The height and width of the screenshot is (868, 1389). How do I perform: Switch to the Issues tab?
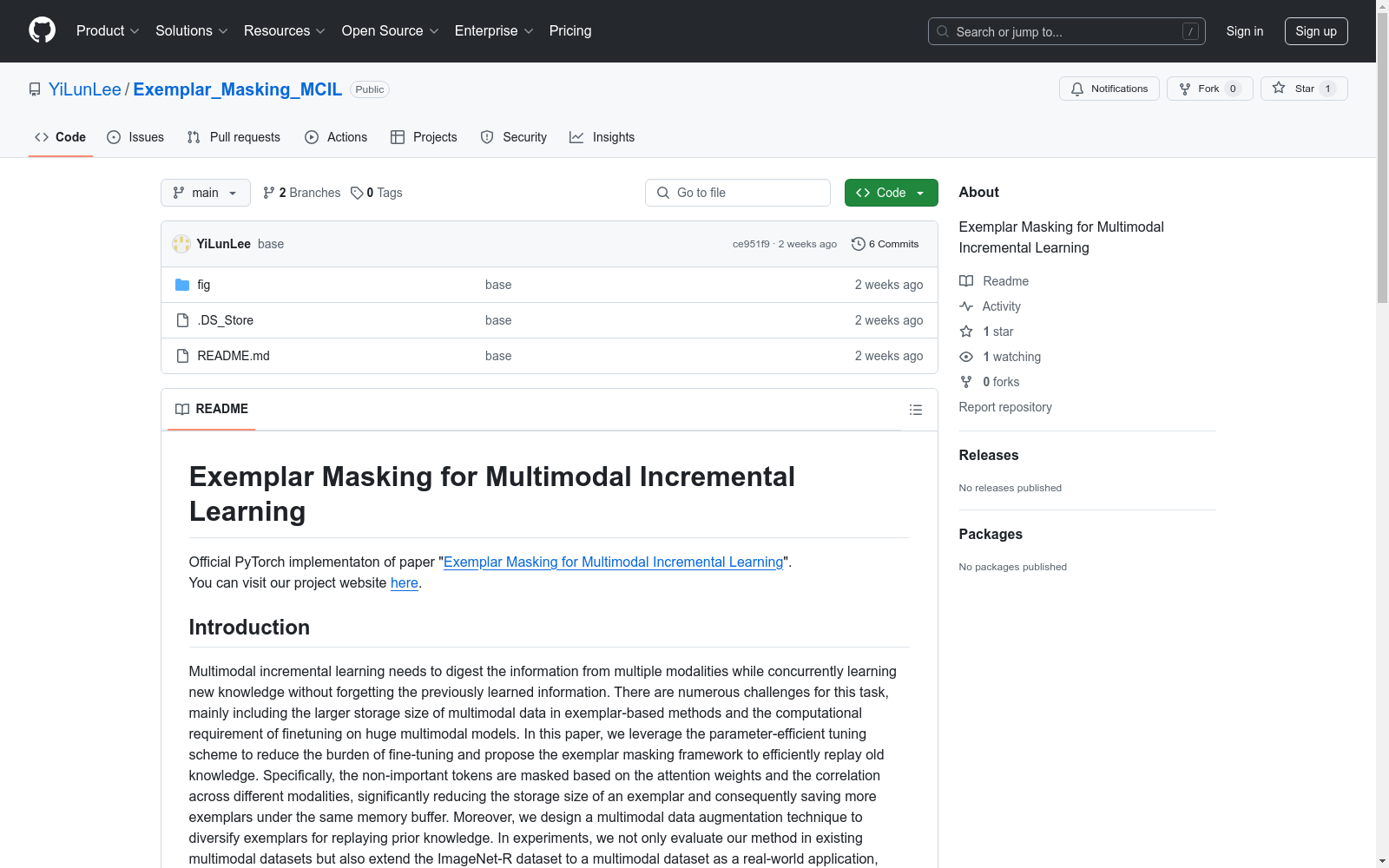click(x=135, y=137)
